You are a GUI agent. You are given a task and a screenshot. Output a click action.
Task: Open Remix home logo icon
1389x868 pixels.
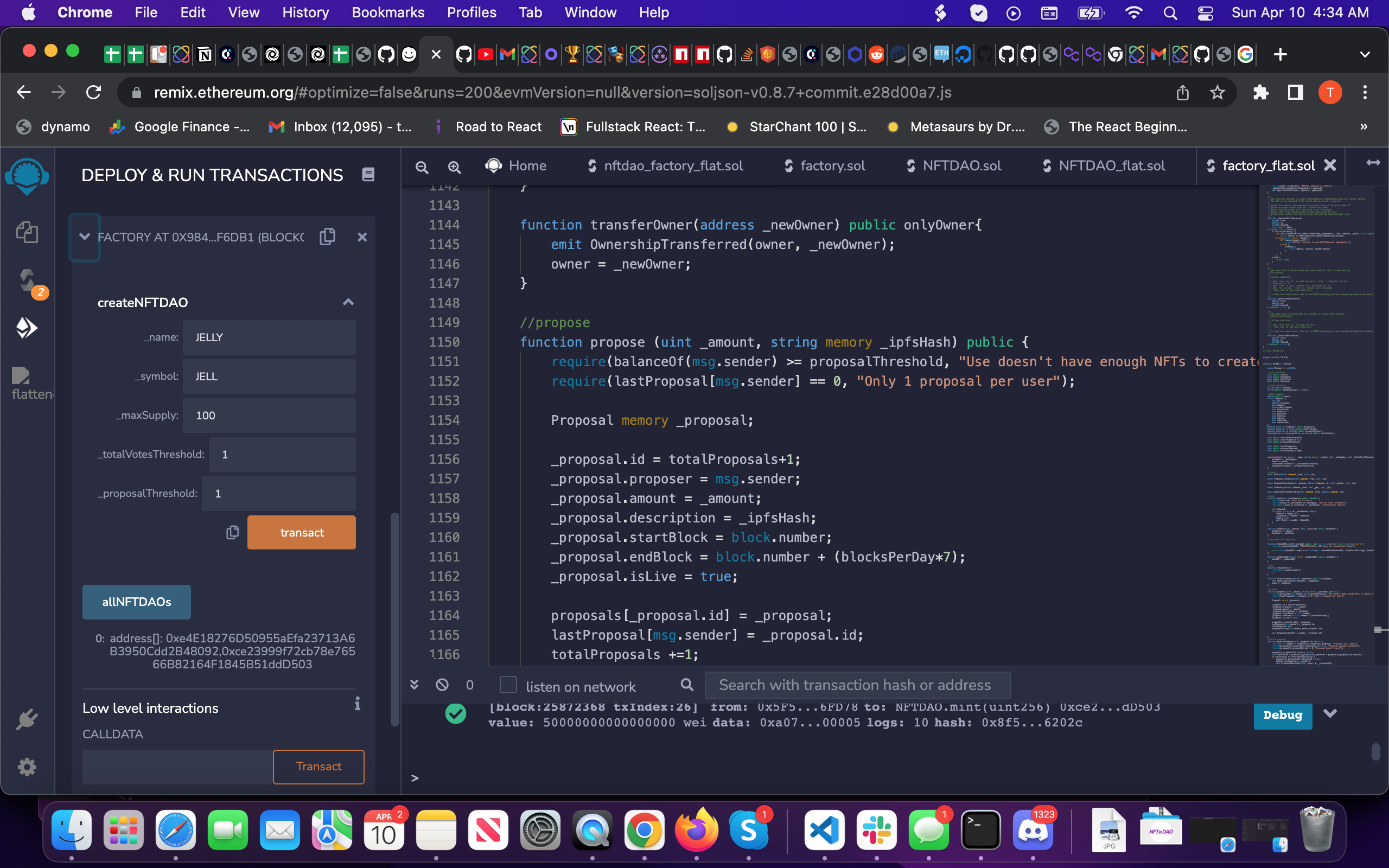[27, 176]
